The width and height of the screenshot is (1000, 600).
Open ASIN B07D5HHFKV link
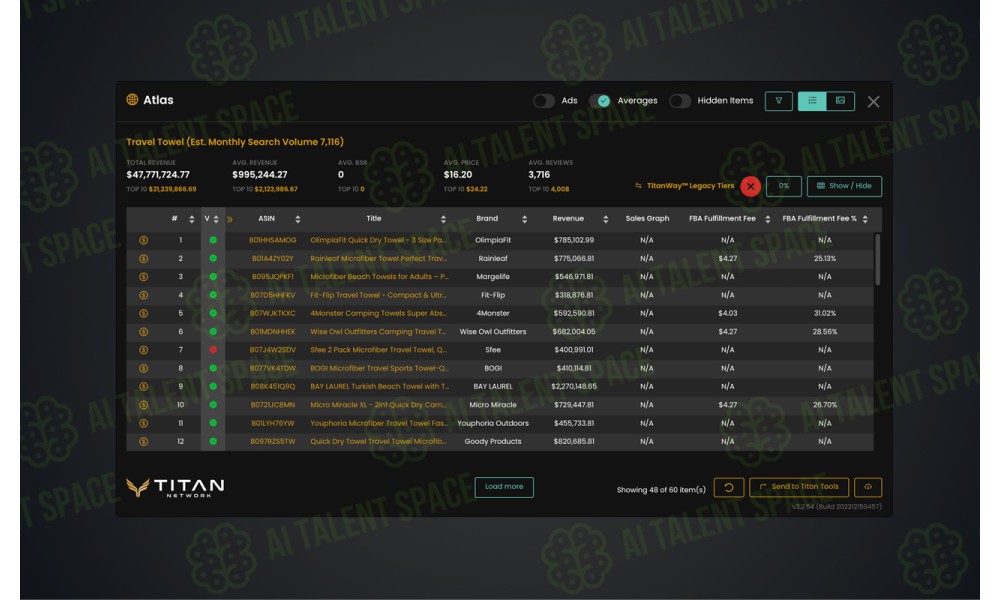point(273,295)
